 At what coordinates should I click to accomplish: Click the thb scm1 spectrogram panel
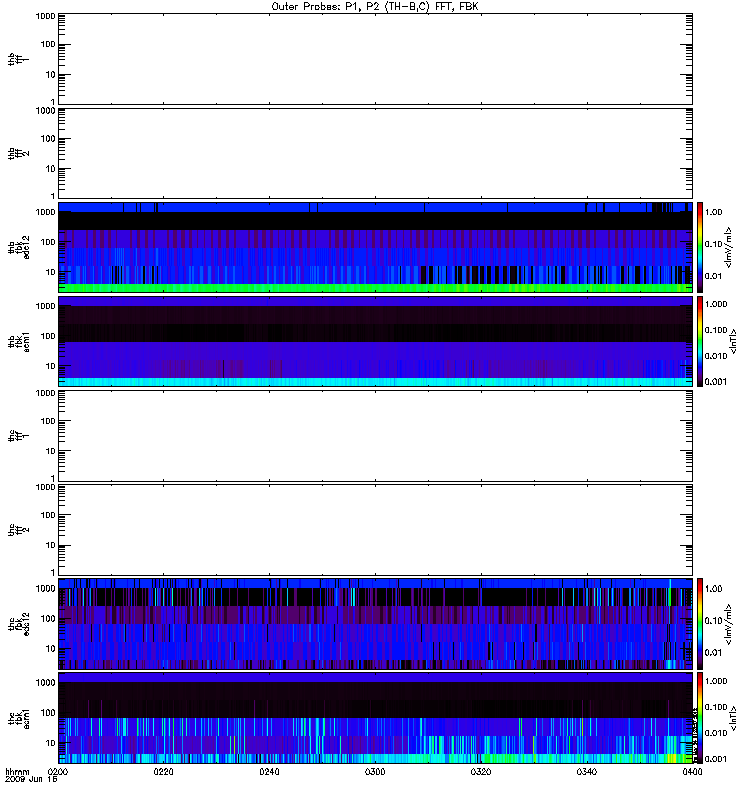pos(375,341)
